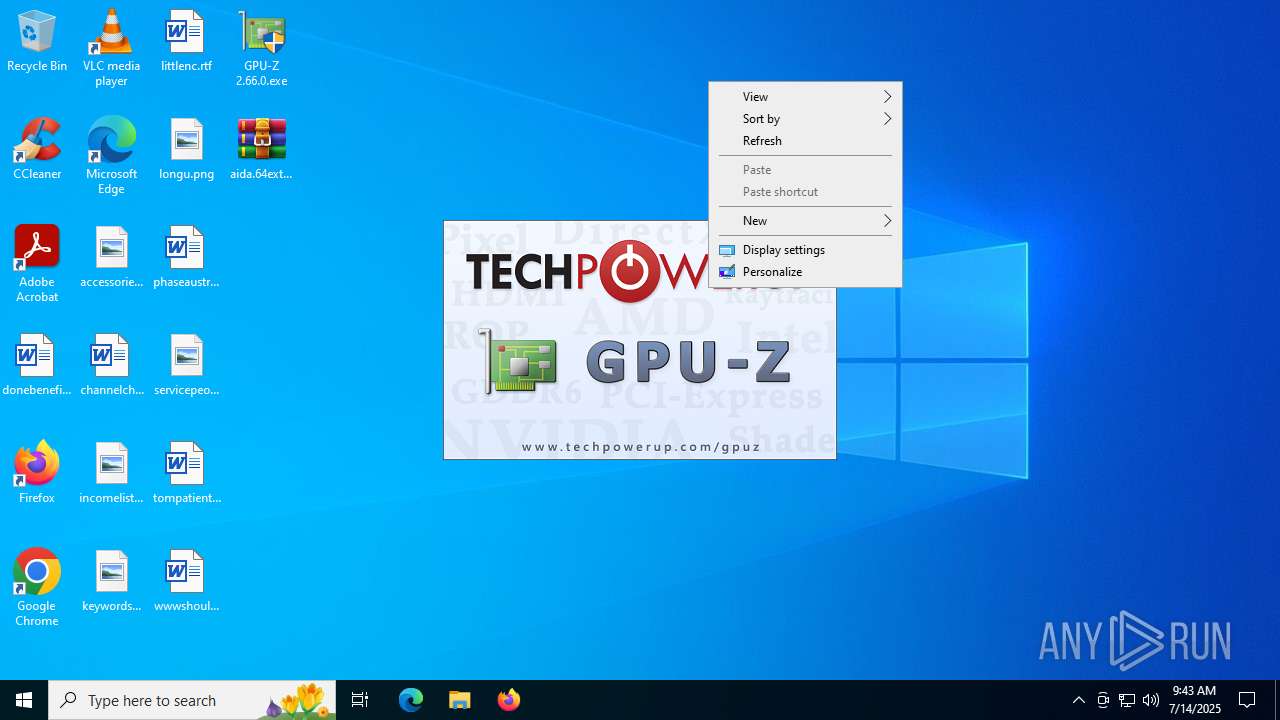Screen dimensions: 1280x720
Task: Select the keywords... image file
Action: (x=111, y=582)
